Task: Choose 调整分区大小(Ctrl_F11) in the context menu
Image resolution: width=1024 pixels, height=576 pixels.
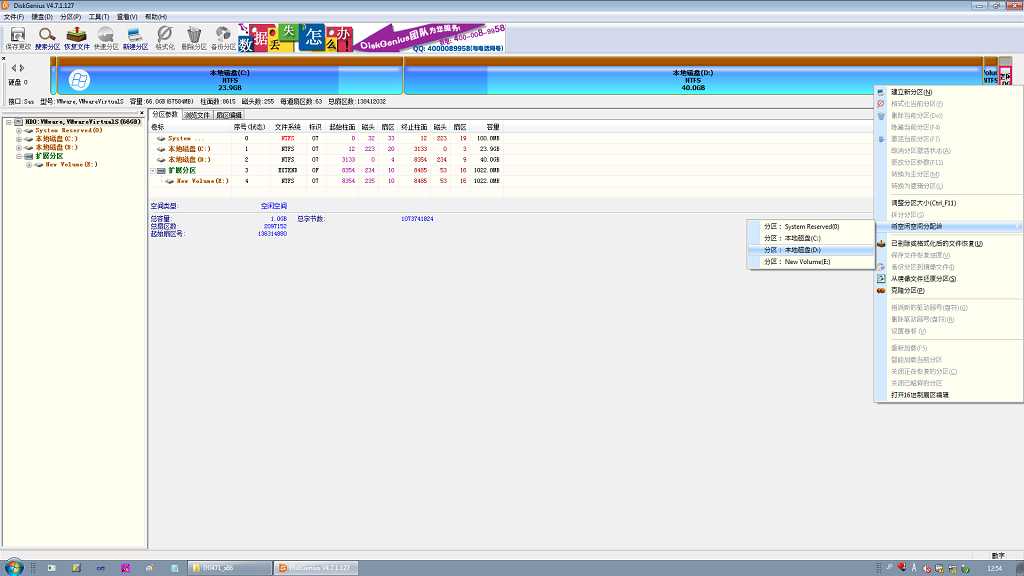Action: [948, 203]
